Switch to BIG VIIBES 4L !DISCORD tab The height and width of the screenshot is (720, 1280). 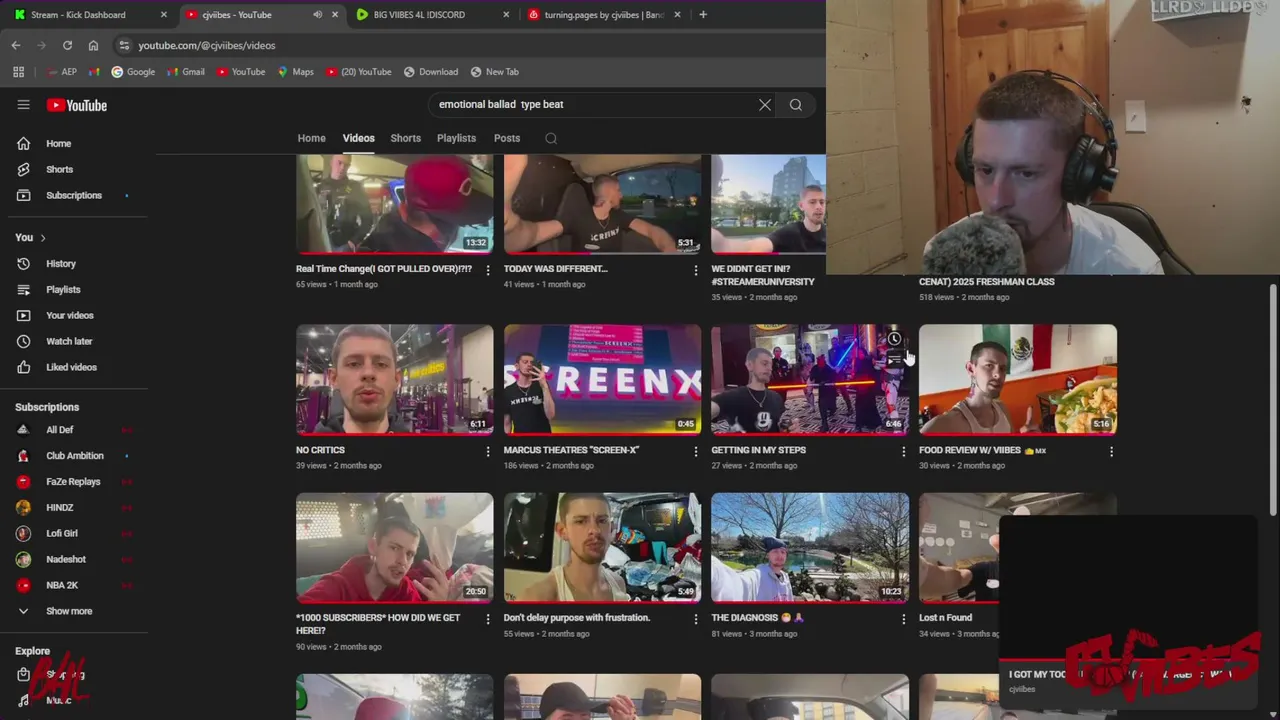[432, 15]
